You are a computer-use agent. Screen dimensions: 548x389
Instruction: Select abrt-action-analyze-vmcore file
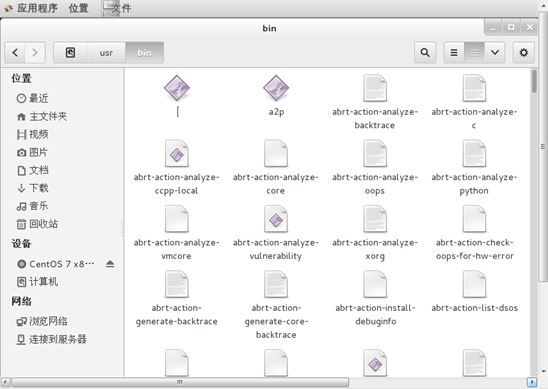tap(176, 232)
